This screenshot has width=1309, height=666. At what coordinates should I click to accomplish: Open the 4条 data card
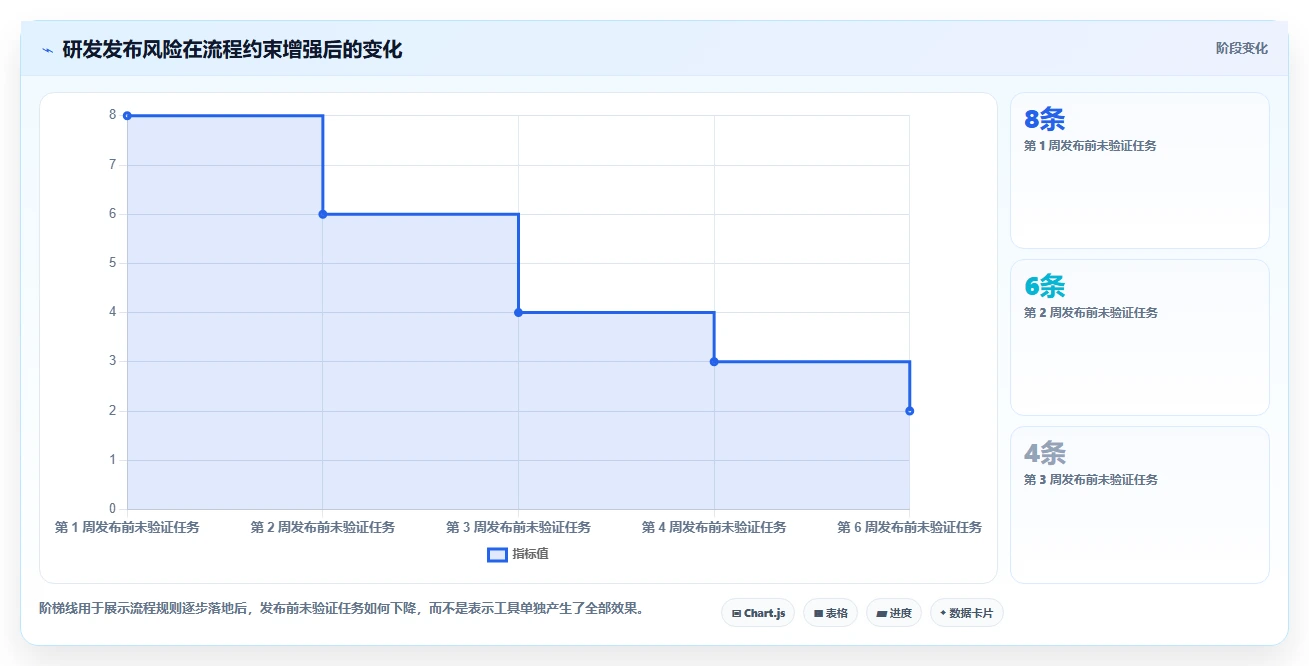tap(1140, 504)
